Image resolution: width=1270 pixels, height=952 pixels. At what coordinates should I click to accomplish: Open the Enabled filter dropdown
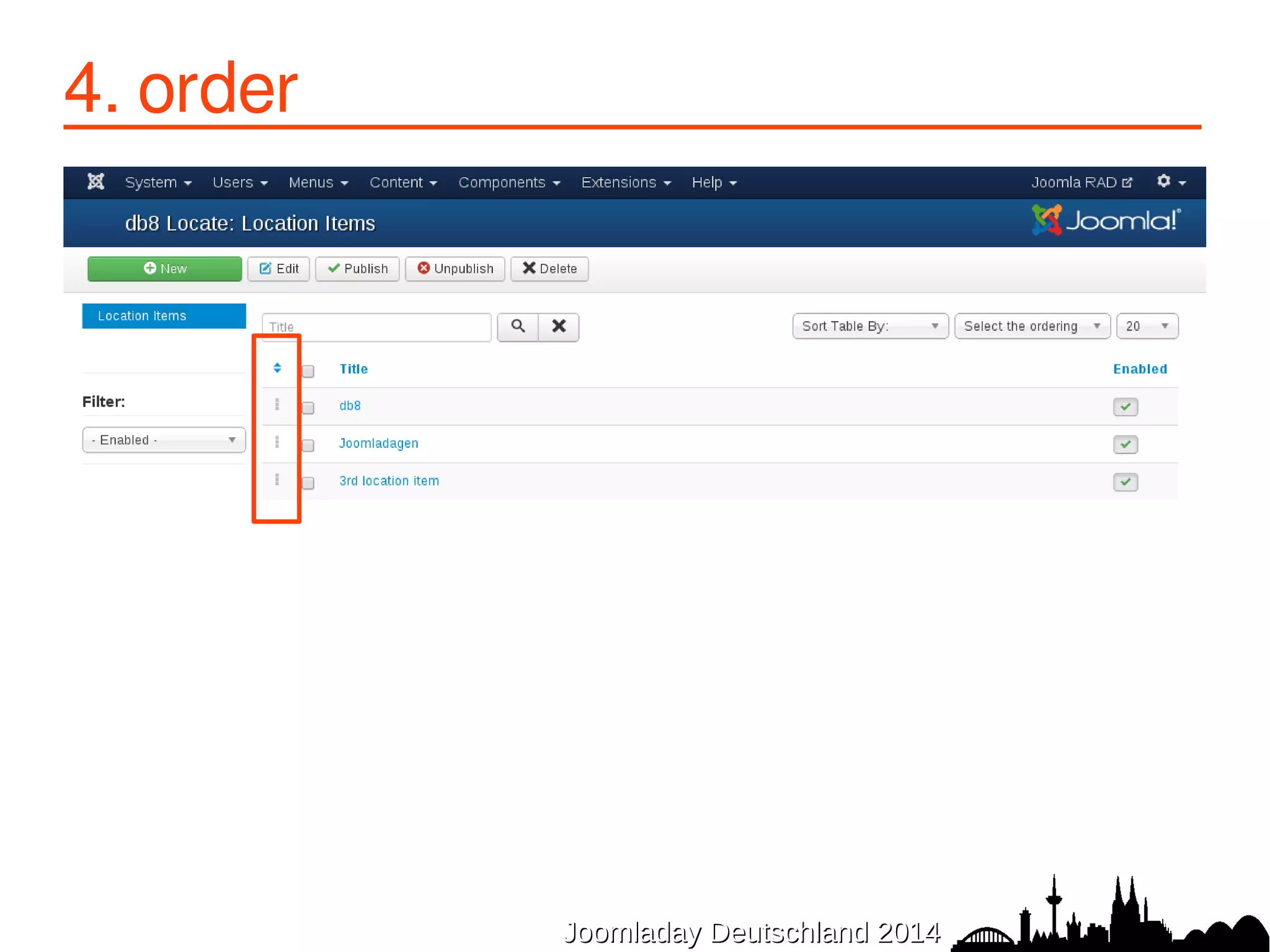pyautogui.click(x=164, y=440)
